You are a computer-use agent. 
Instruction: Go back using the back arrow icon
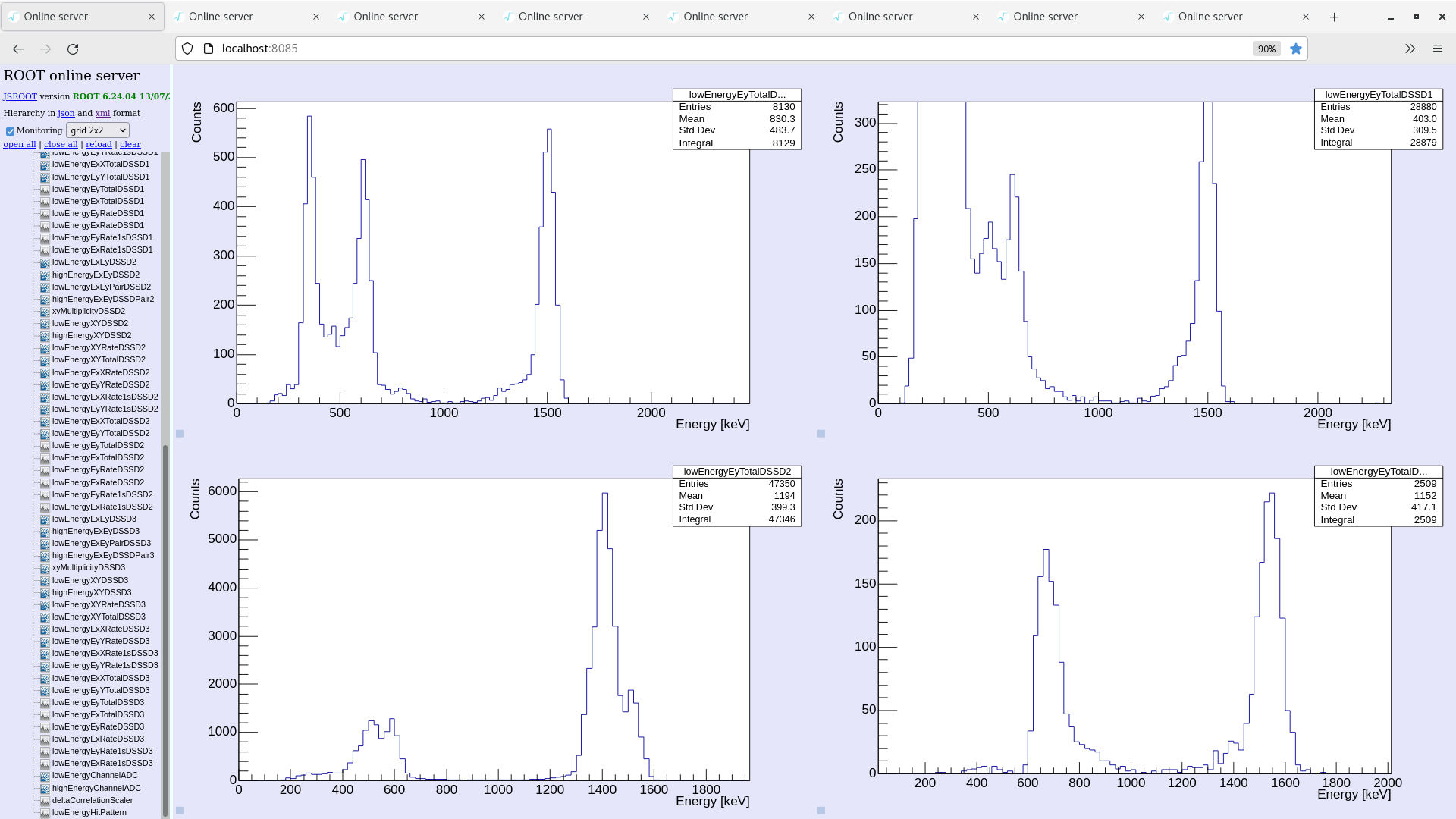[17, 49]
